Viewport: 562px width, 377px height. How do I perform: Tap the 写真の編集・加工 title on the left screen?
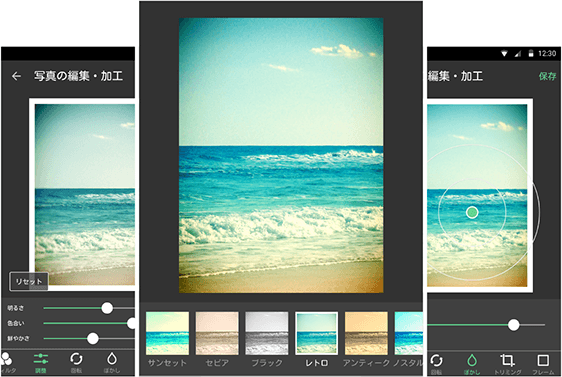click(x=78, y=76)
